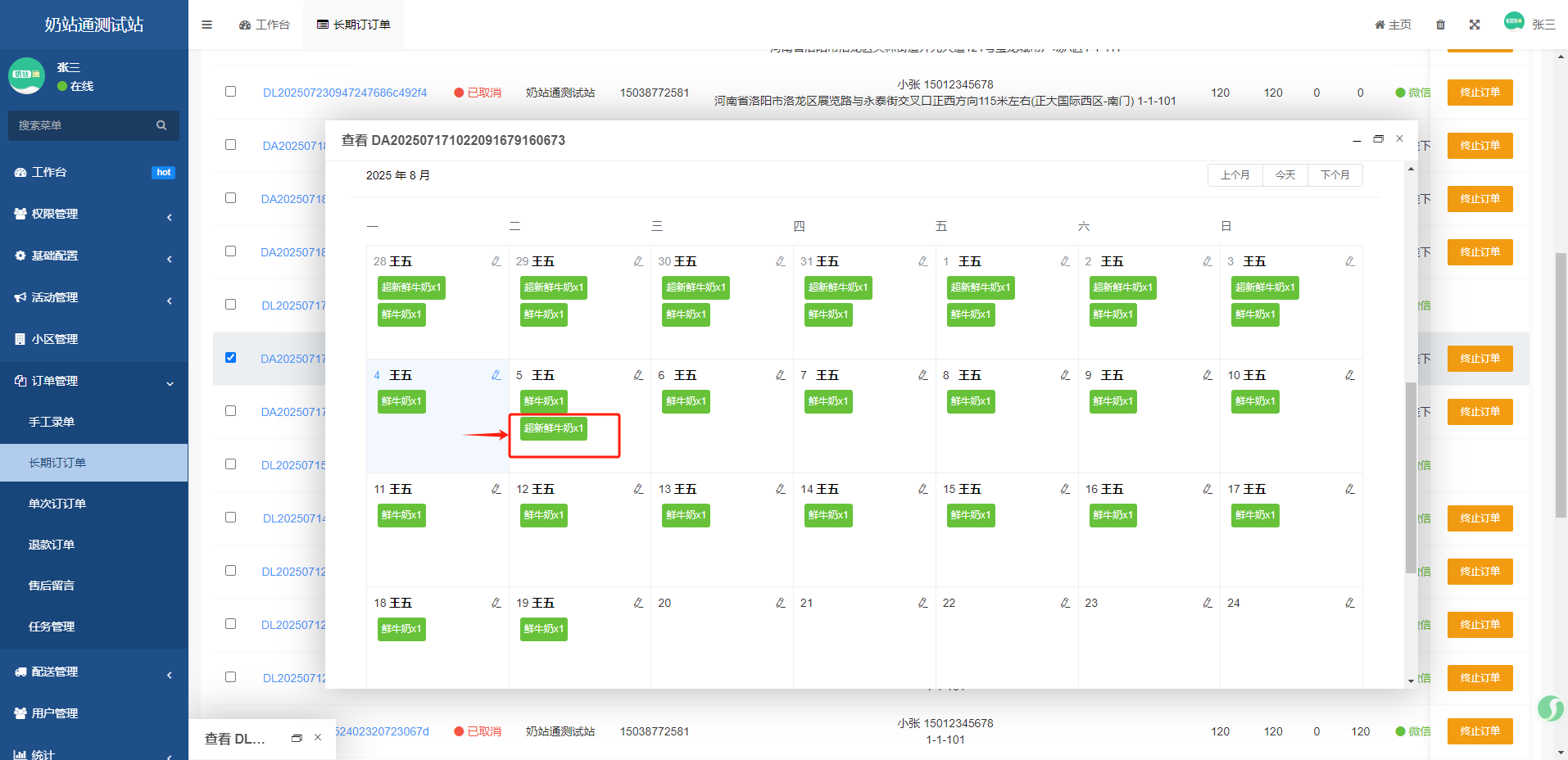The height and width of the screenshot is (760, 1568).
Task: Expand the 权限管理 sidebar menu
Action: [93, 214]
